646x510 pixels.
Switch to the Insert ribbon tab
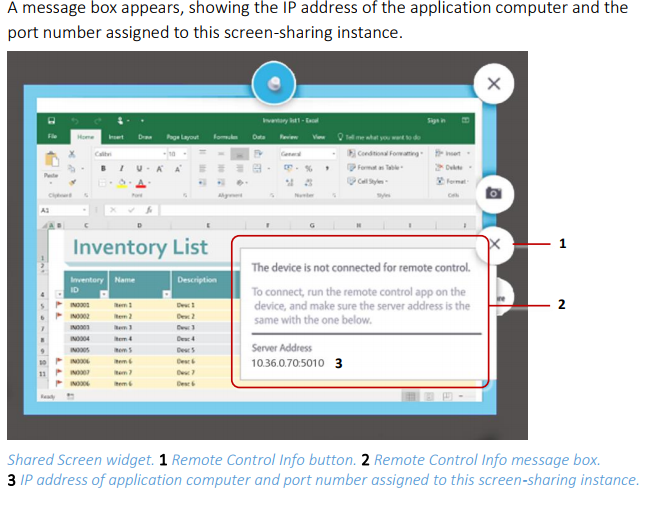point(115,136)
